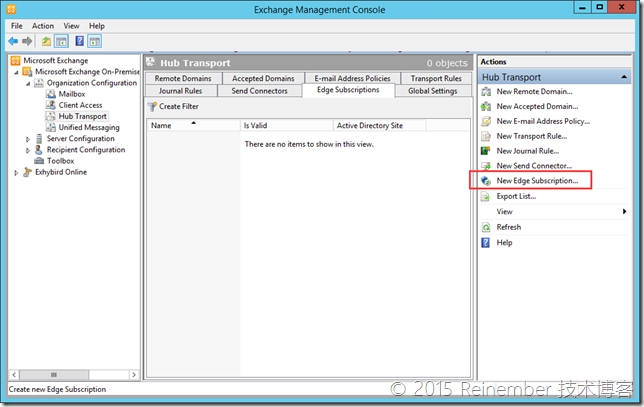Open the View submenu arrow

(x=624, y=212)
